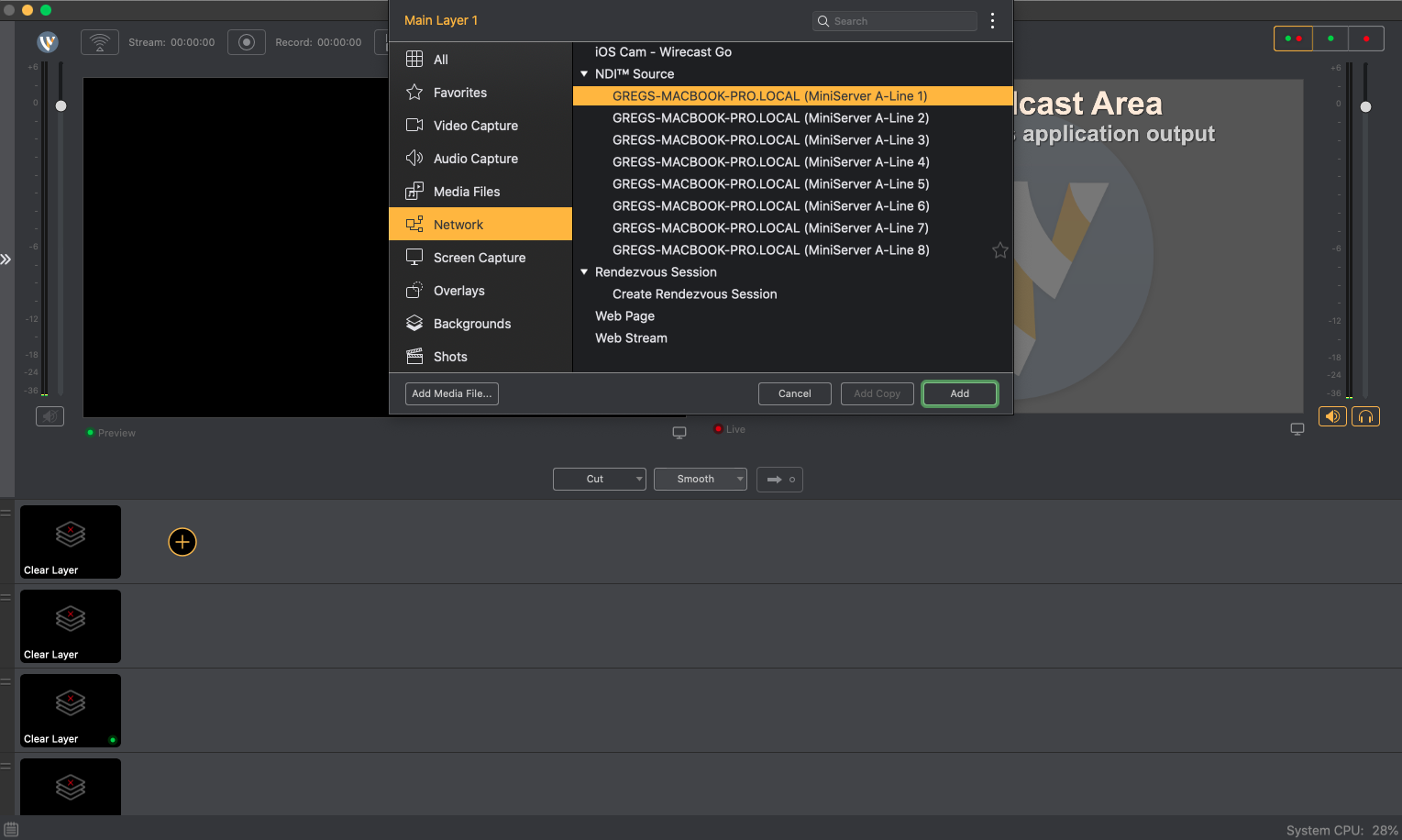This screenshot has height=840, width=1402.
Task: Select the Overlays source category
Action: [x=458, y=291]
